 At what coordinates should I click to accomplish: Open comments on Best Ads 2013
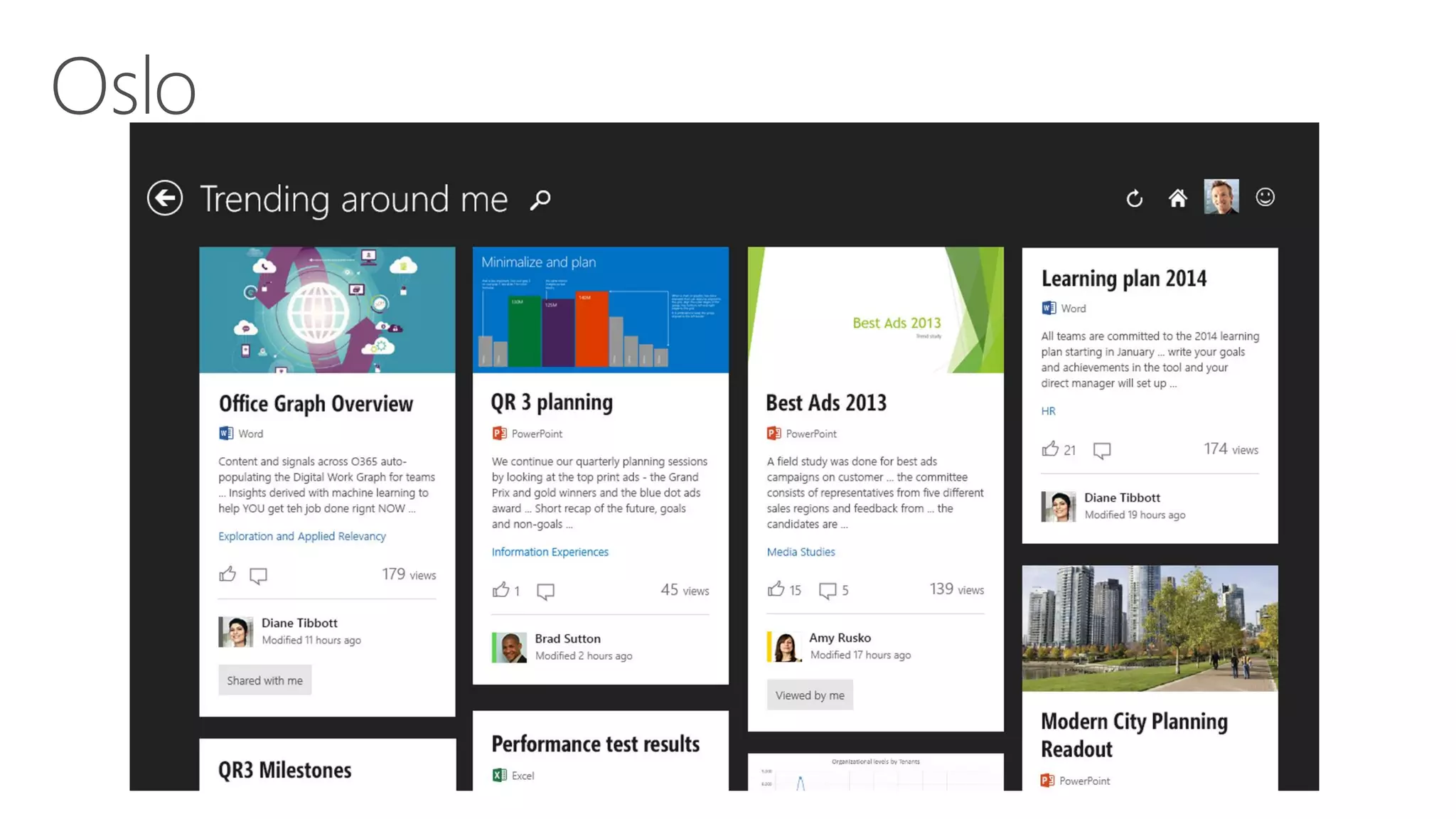click(x=827, y=590)
